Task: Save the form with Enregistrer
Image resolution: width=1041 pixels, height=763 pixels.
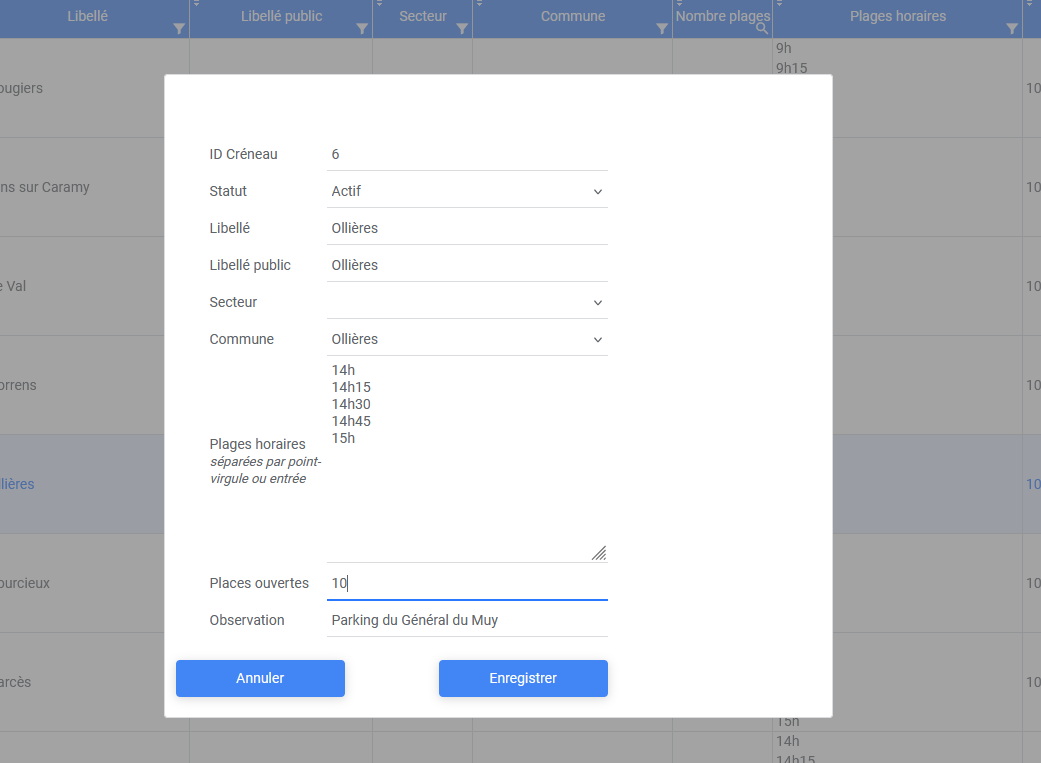Action: point(523,678)
